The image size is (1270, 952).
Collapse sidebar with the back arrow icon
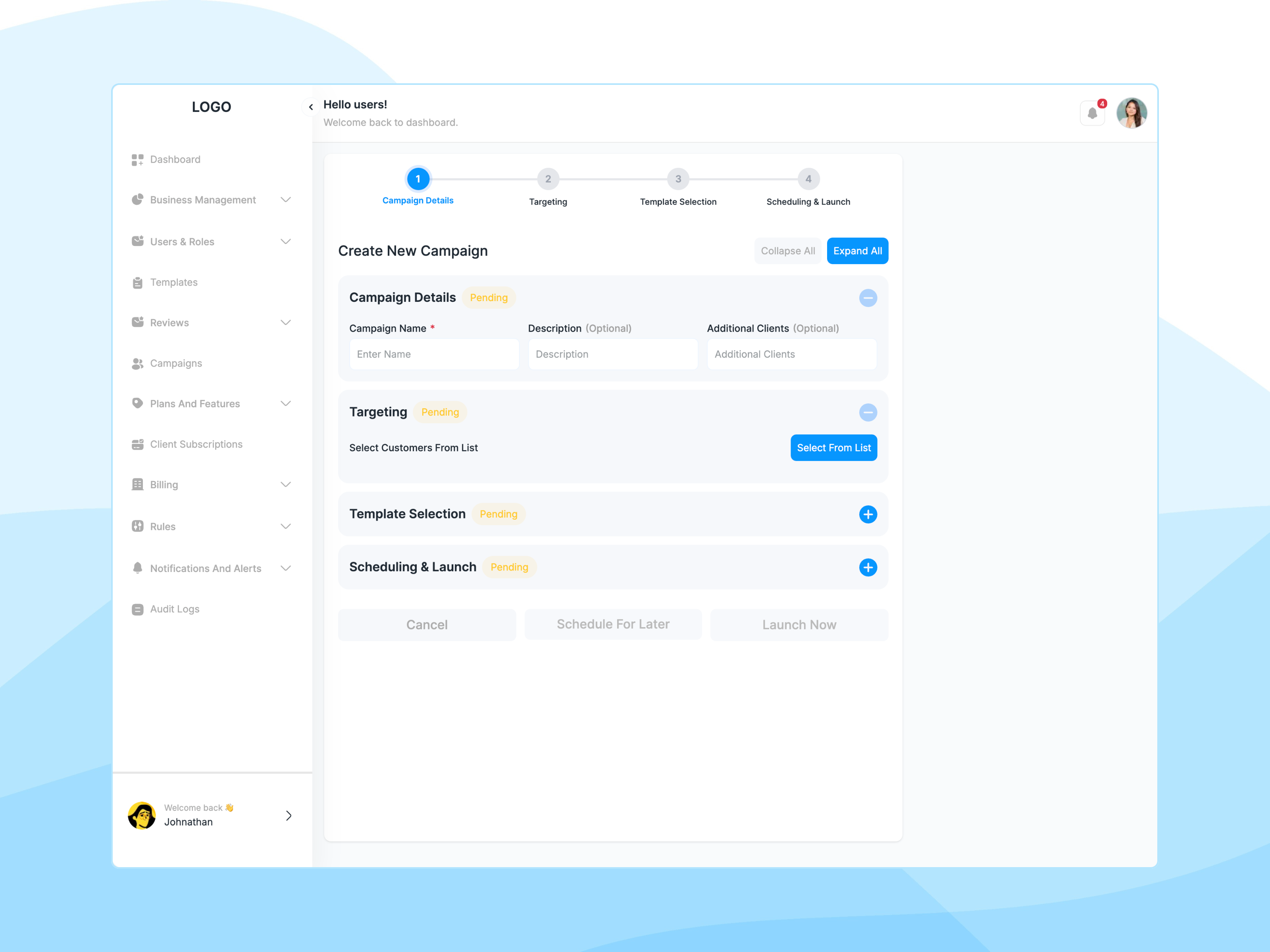click(311, 107)
